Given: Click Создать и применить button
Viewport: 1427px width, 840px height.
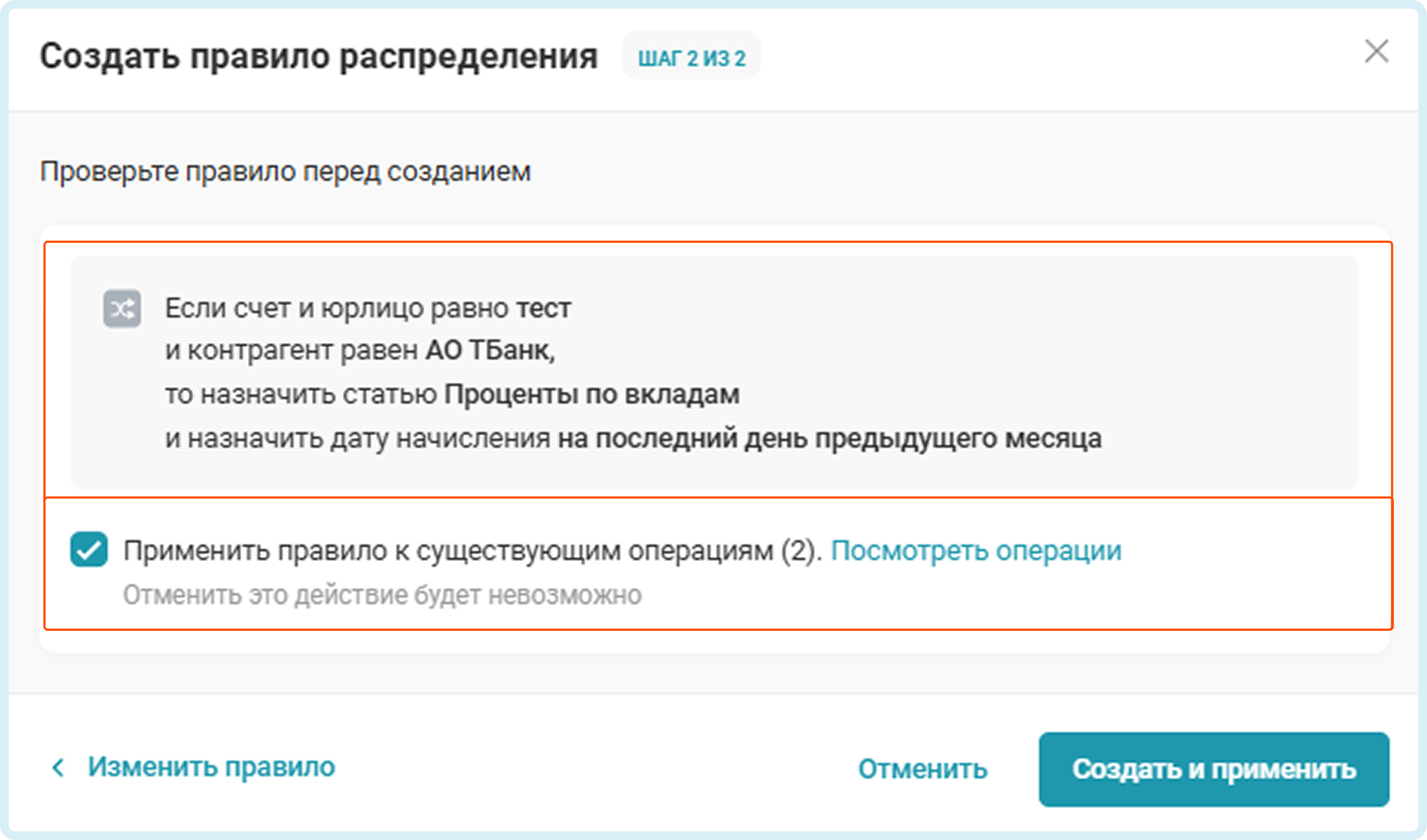Looking at the screenshot, I should pyautogui.click(x=1213, y=769).
